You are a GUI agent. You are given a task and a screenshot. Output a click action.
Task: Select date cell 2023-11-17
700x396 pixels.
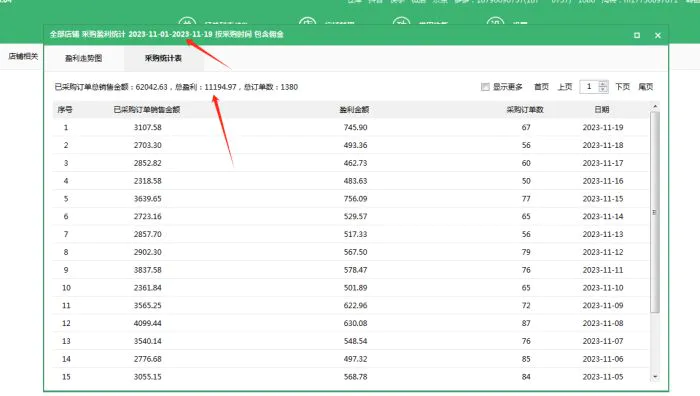(x=603, y=163)
